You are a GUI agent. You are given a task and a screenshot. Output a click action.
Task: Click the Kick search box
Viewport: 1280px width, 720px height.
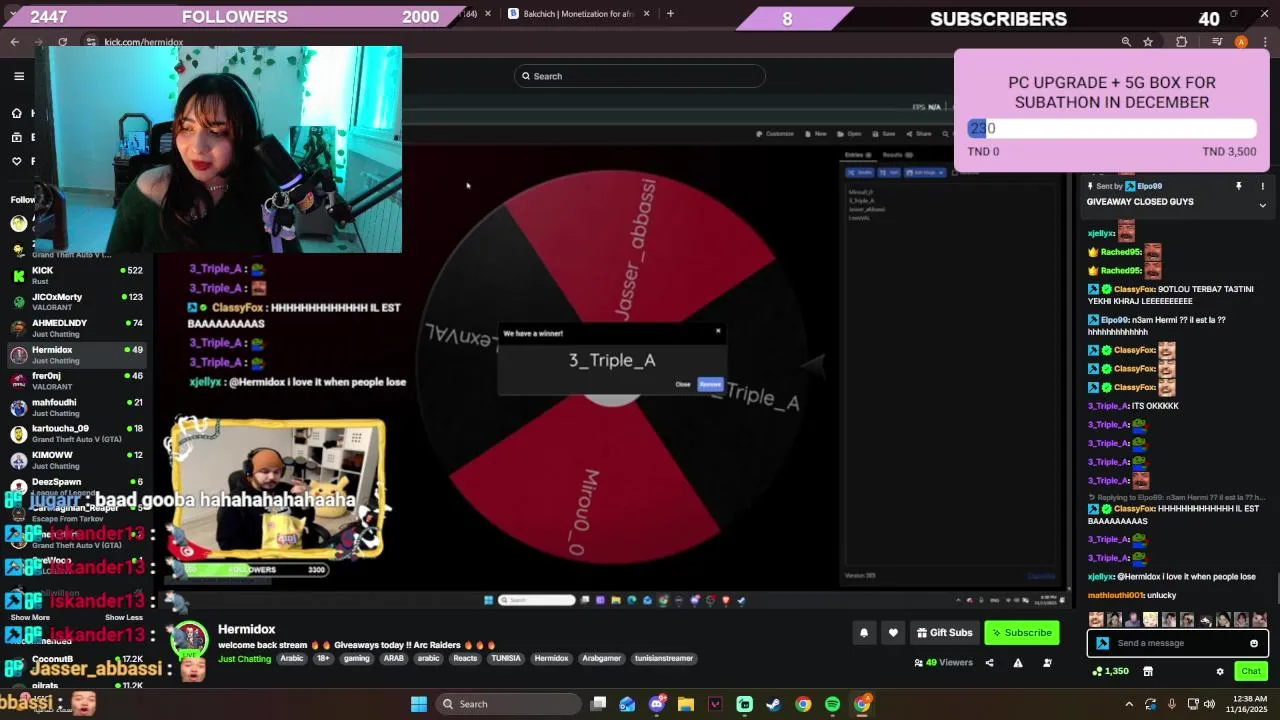click(640, 76)
